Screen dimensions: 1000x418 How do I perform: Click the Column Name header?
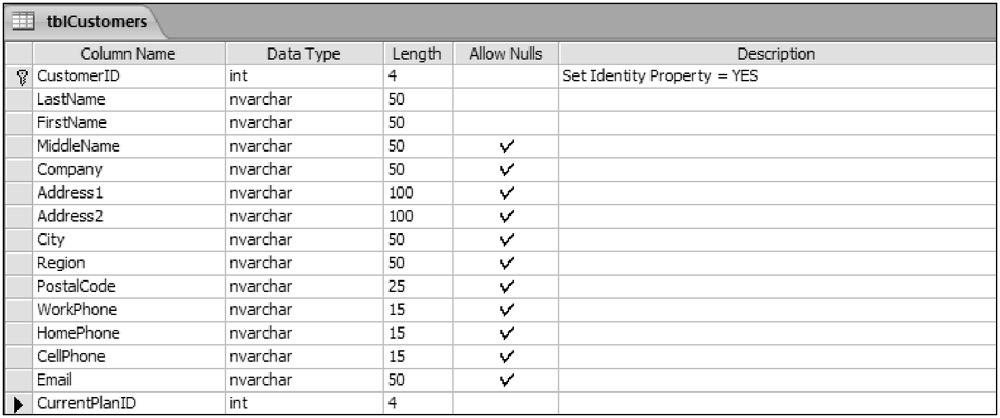pos(129,54)
